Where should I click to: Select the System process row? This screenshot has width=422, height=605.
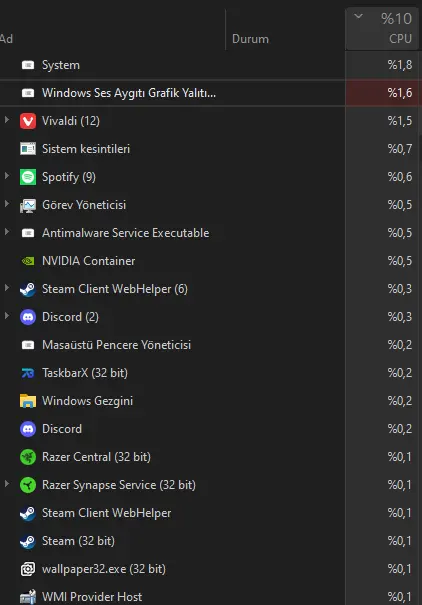210,65
